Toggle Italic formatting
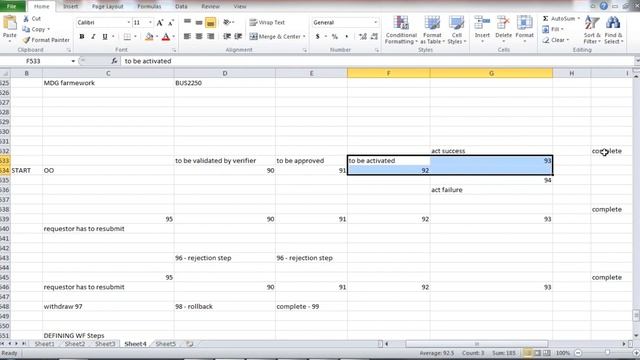The height and width of the screenshot is (360, 640). pos(93,37)
